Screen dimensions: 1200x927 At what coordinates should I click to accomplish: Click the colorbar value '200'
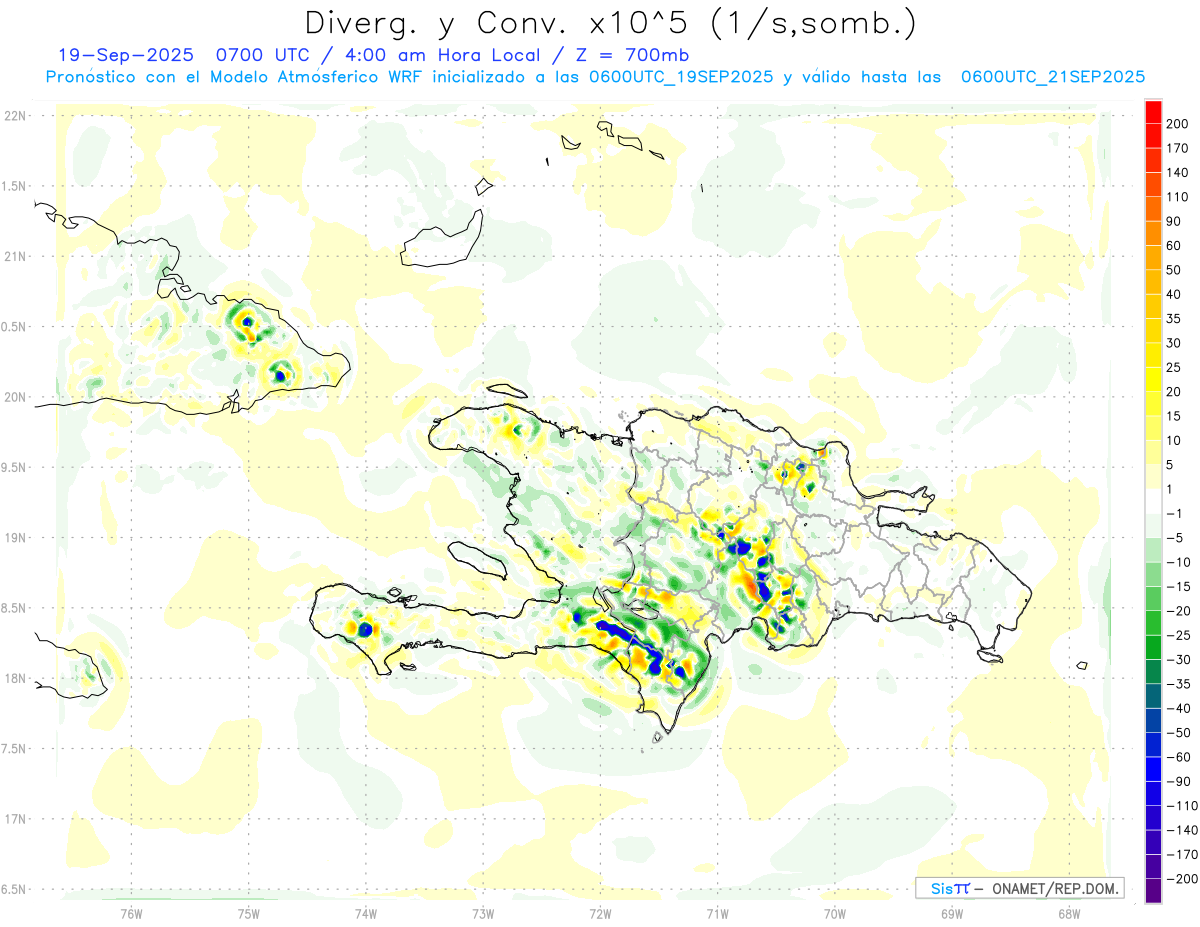(x=1178, y=123)
